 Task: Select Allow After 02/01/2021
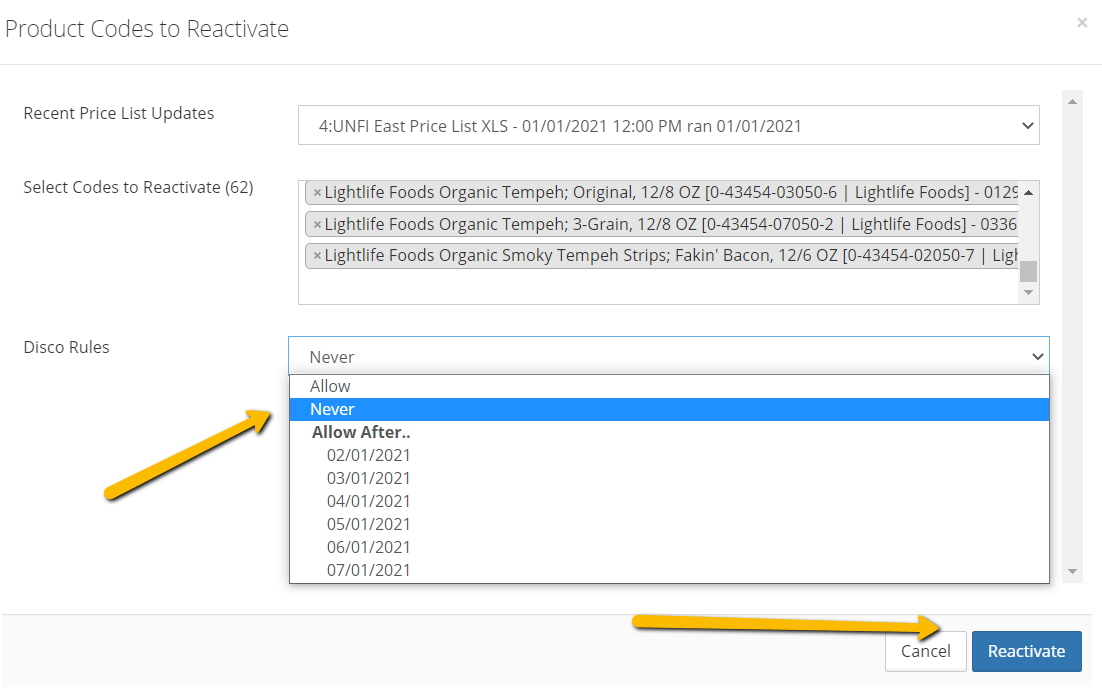tap(368, 455)
